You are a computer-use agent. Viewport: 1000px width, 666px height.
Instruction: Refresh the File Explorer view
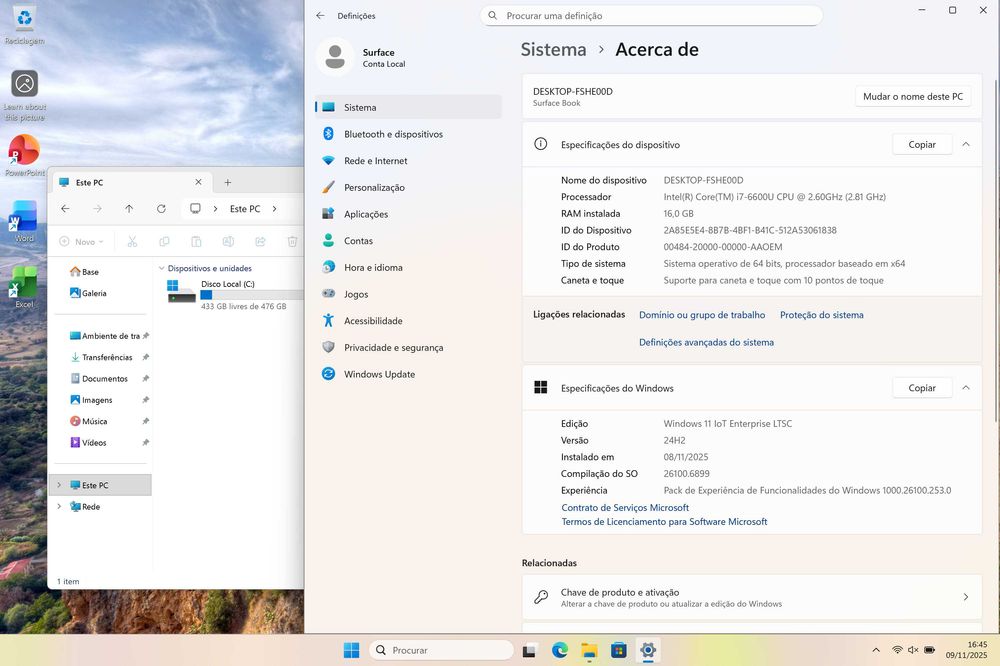pyautogui.click(x=161, y=209)
